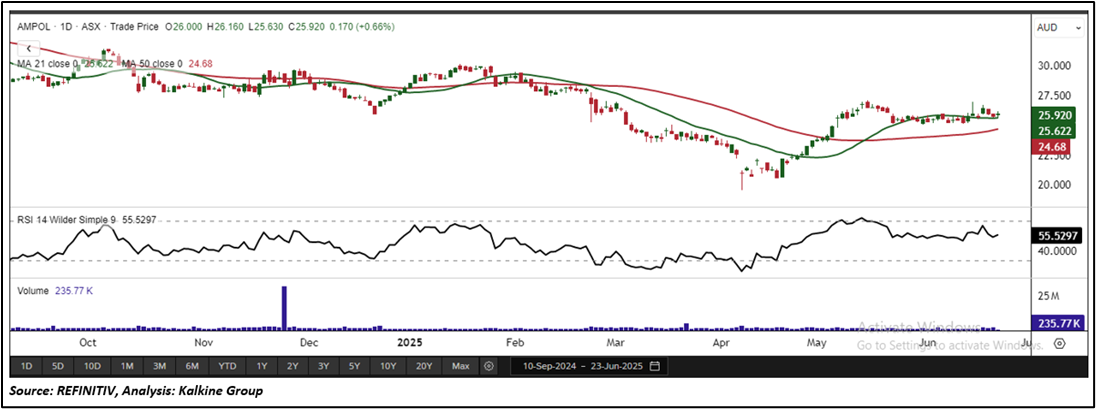Viewport: 1096px width, 409px height.
Task: Click the green 25.622 MA value tag
Action: click(1052, 131)
